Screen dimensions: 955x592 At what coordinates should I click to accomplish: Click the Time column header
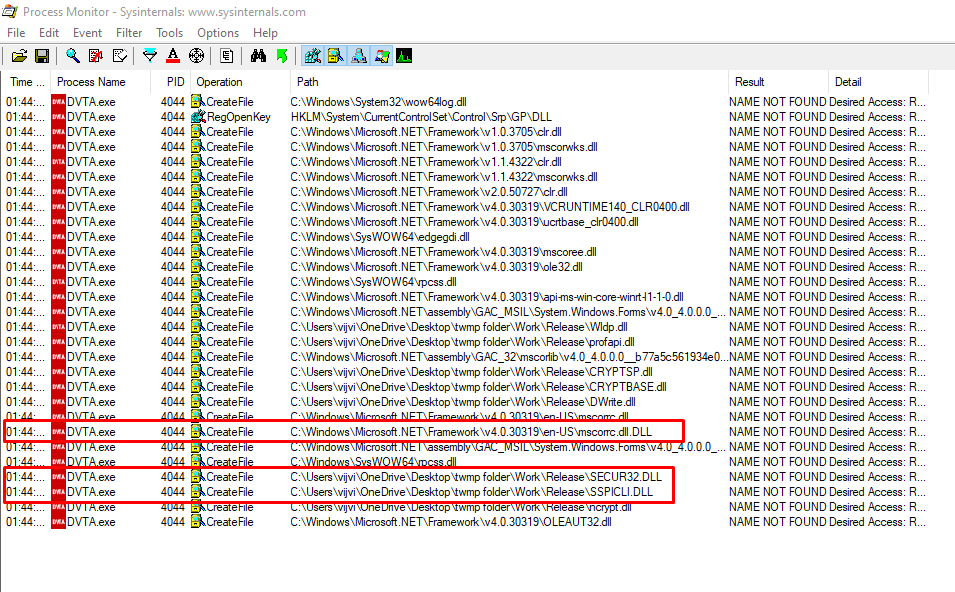click(26, 82)
